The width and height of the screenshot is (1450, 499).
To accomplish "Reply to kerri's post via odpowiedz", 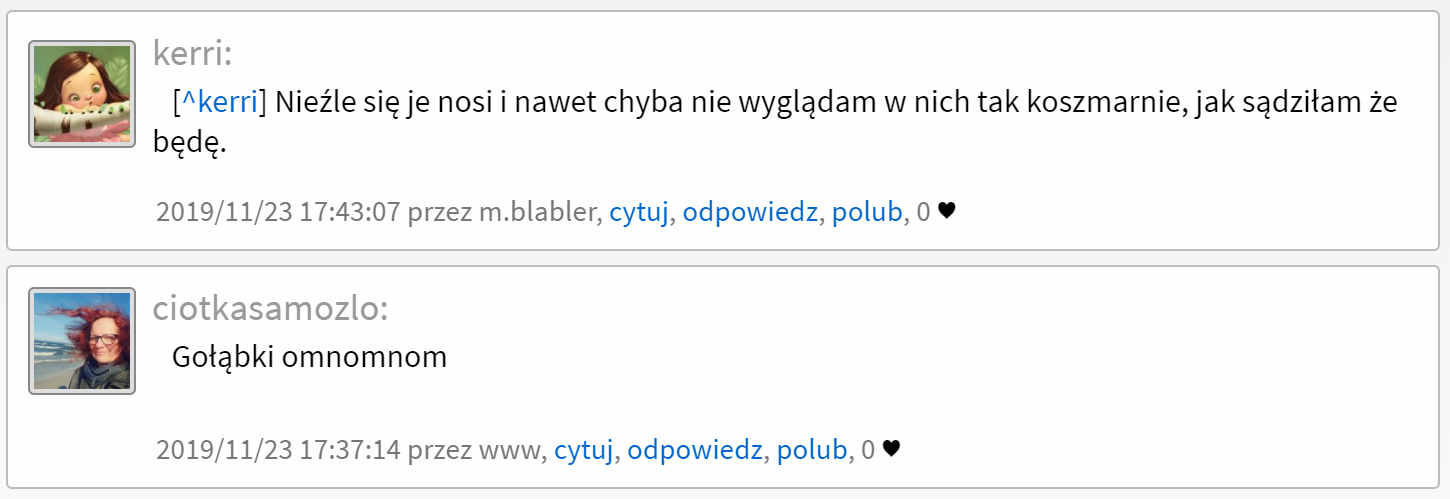I will coord(750,212).
